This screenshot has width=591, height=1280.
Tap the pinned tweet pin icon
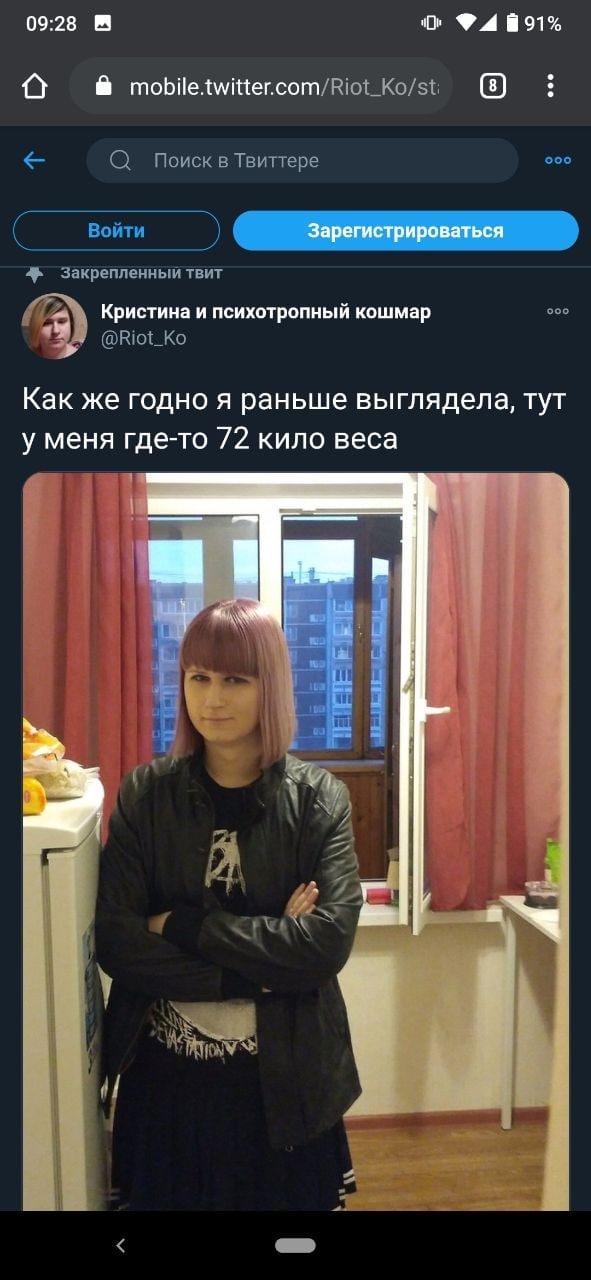click(x=34, y=273)
